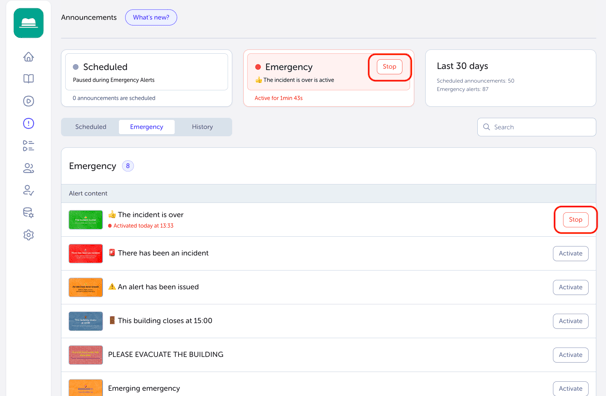Screen dimensions: 606x396
Task: Focus the Search input field
Action: coord(537,127)
